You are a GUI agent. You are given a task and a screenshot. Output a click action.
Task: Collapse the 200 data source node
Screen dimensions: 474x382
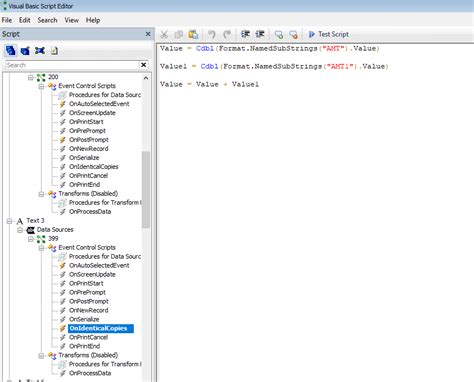click(x=30, y=77)
